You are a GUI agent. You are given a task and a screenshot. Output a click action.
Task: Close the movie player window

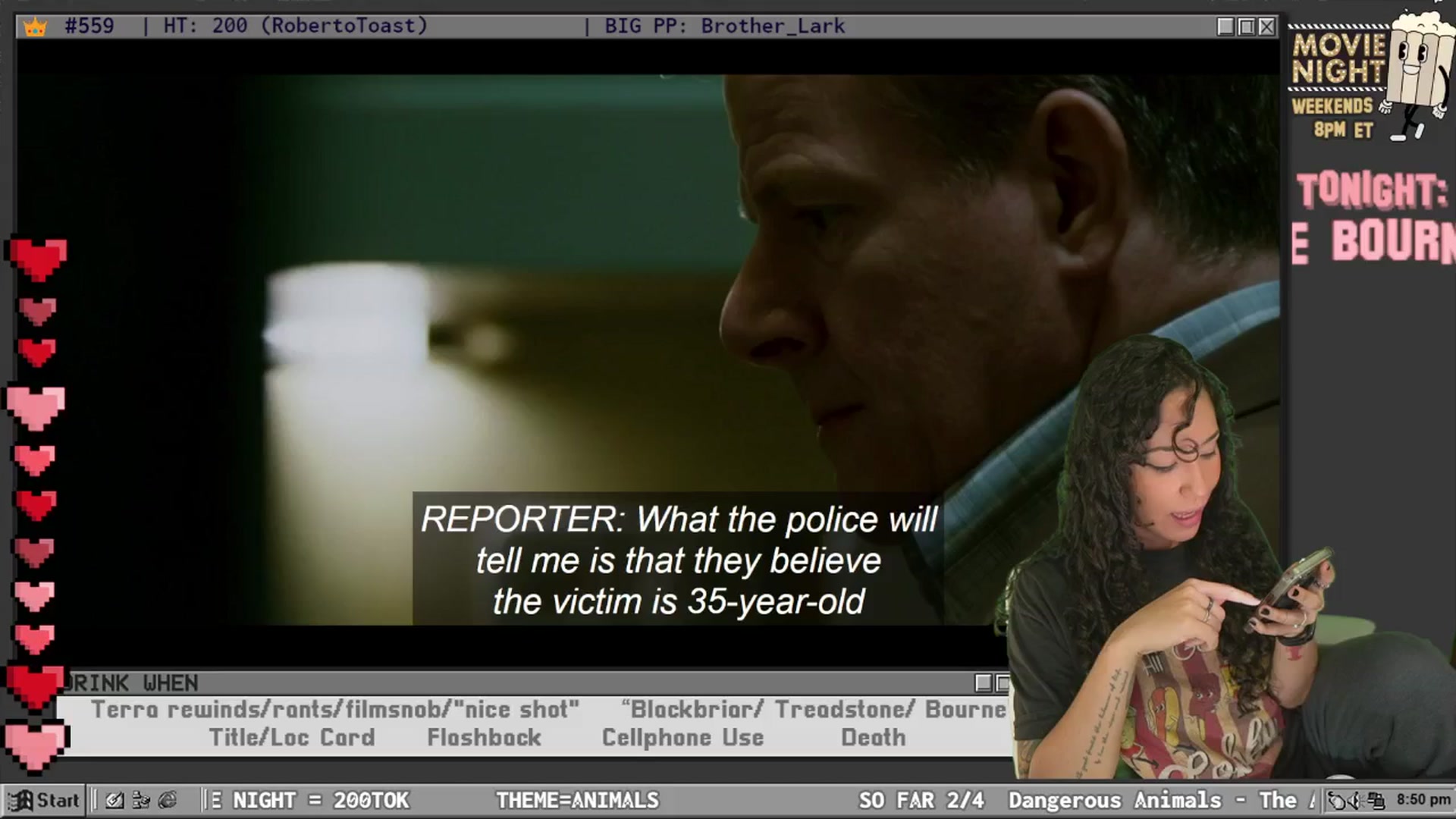1266,27
